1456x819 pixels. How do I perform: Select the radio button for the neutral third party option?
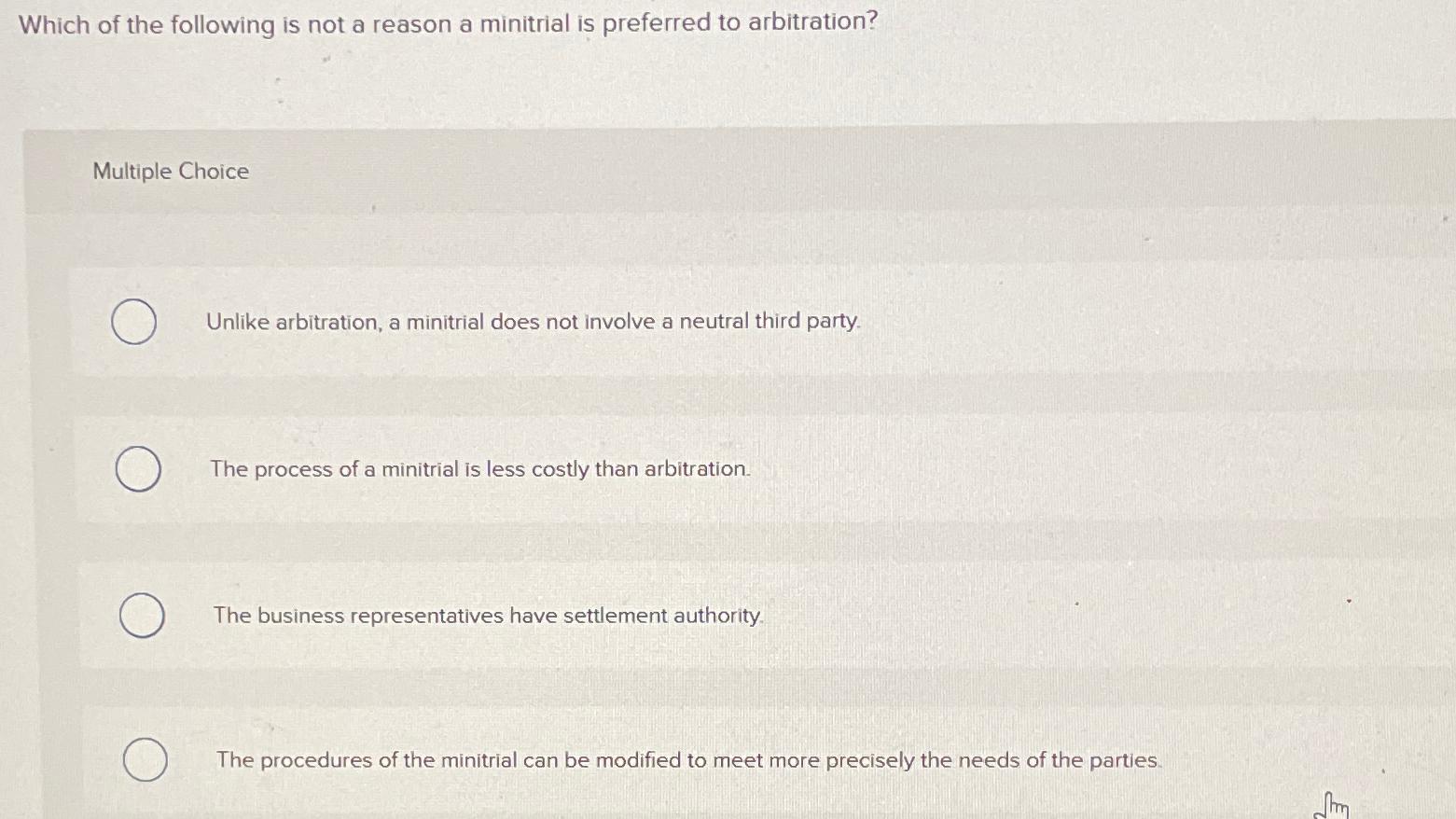tap(134, 321)
